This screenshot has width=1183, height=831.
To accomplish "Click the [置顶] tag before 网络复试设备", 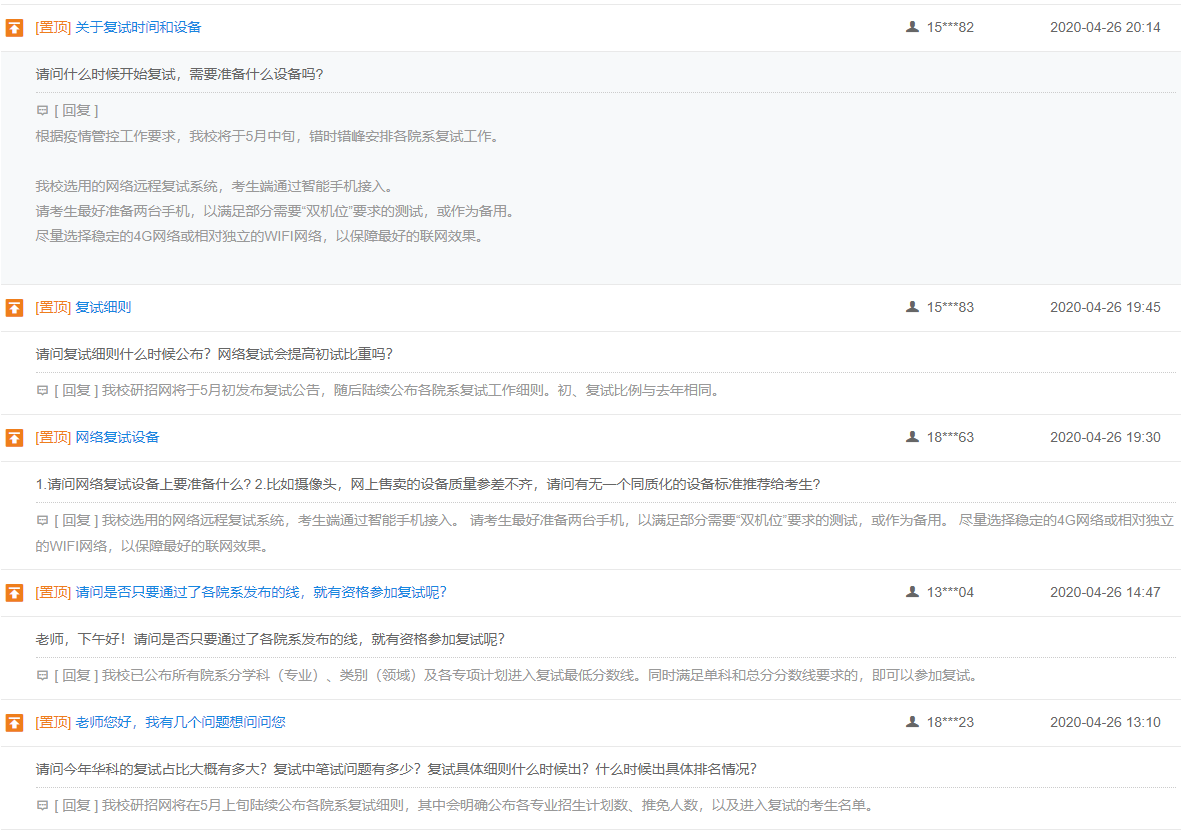I will pos(53,437).
